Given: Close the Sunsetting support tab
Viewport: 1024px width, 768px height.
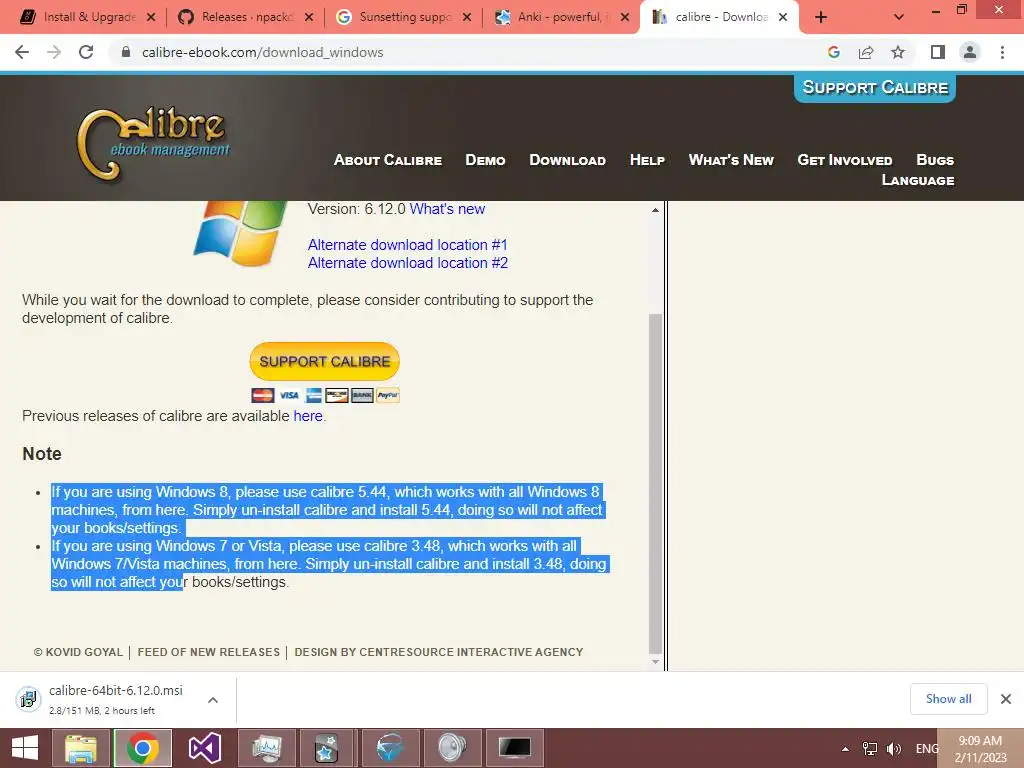Looking at the screenshot, I should pyautogui.click(x=467, y=17).
